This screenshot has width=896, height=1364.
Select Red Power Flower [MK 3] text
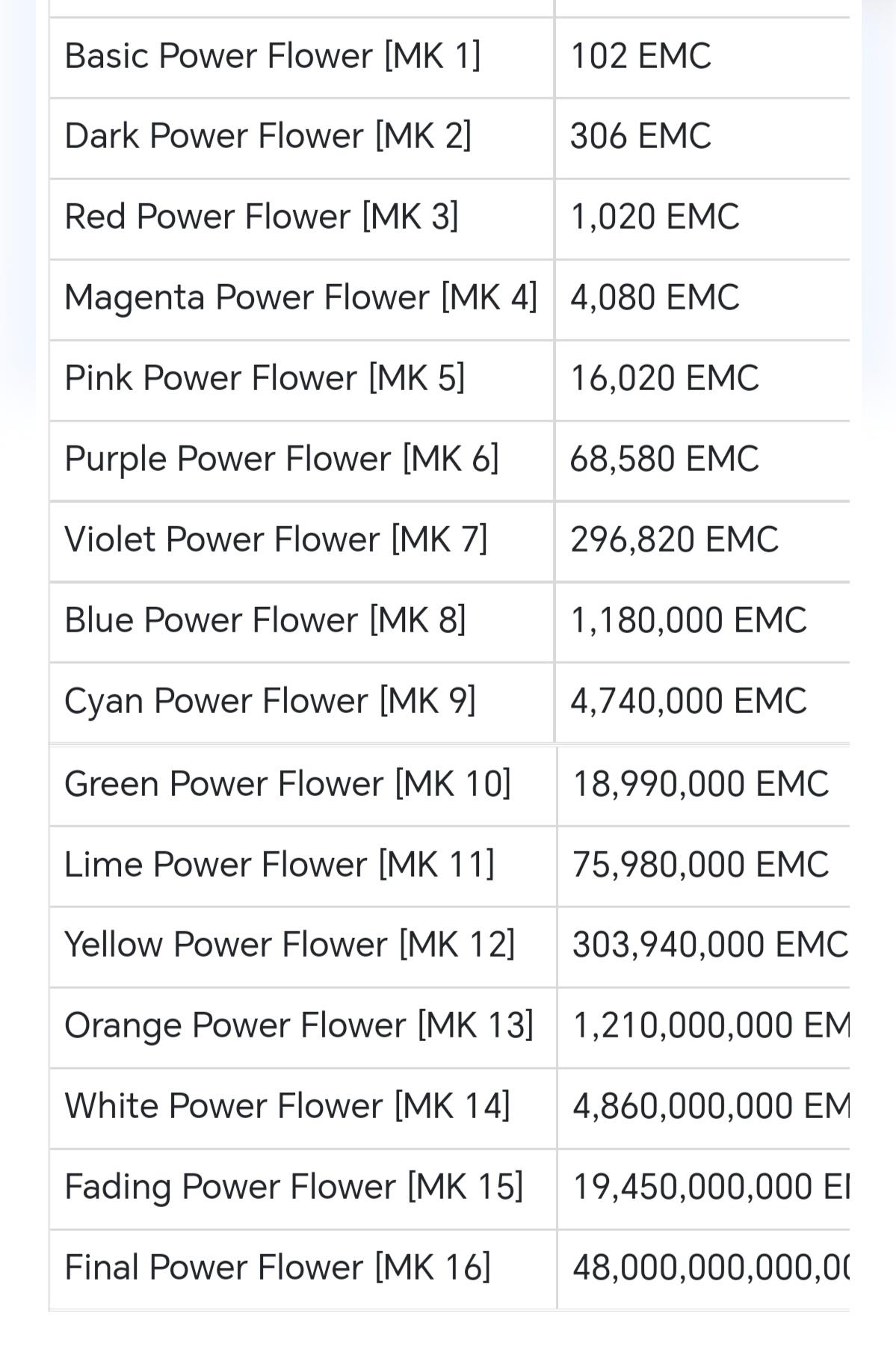pos(262,217)
